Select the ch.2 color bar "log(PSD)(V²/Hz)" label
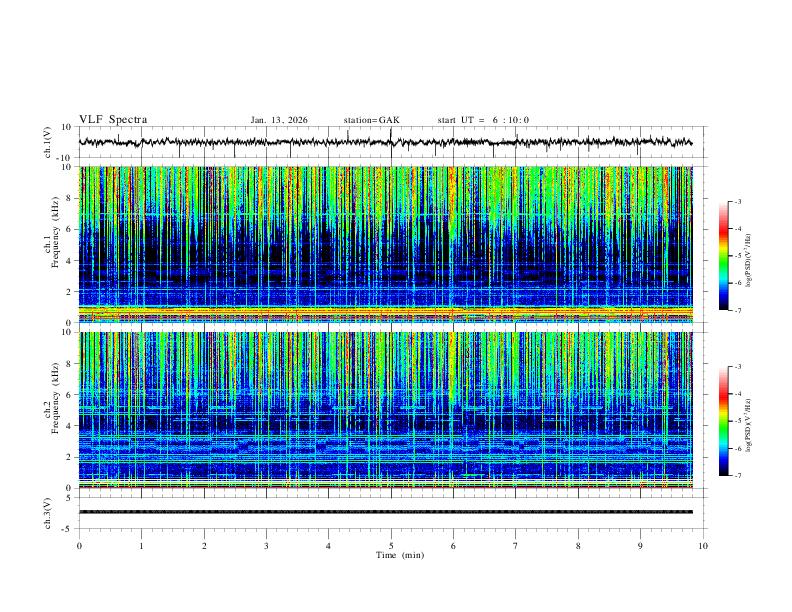Viewport: 792px width, 612px height. click(748, 426)
